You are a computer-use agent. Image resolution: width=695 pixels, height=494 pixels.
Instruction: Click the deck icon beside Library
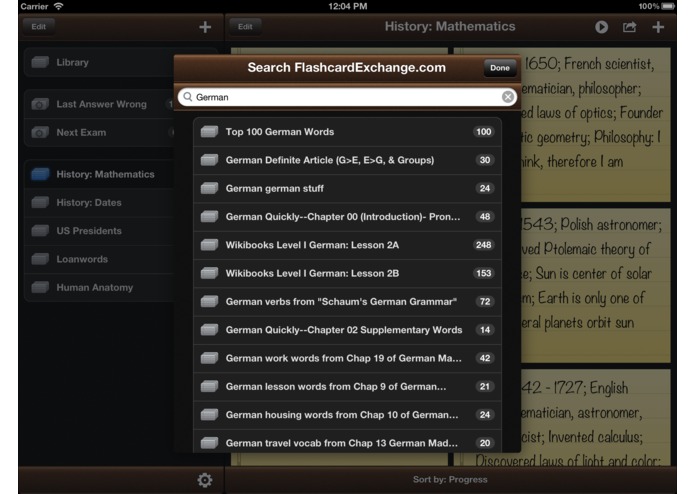40,62
